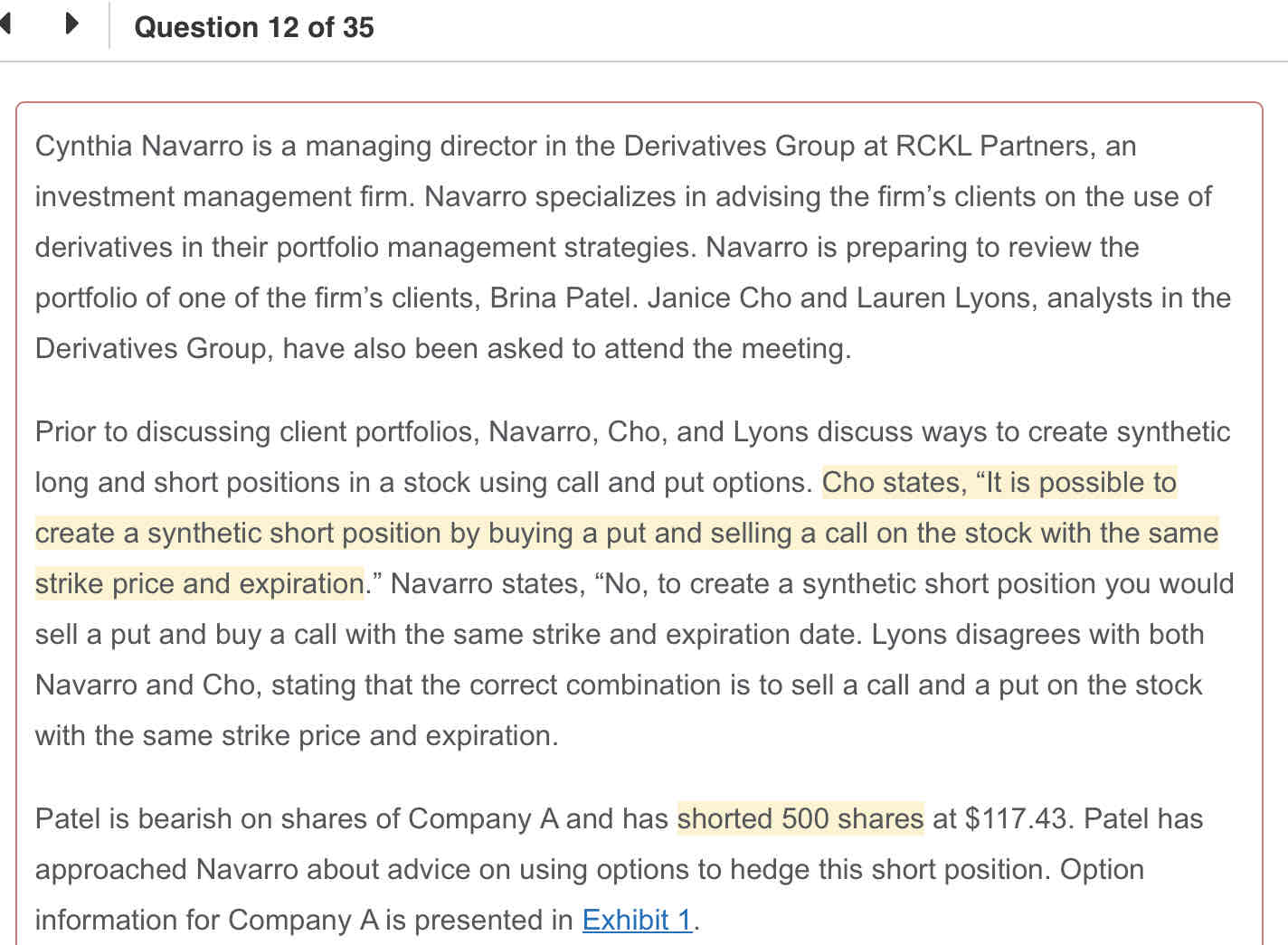Click the highlighted "shorted 500 shares" text
This screenshot has width=1288, height=945.
coord(800,818)
